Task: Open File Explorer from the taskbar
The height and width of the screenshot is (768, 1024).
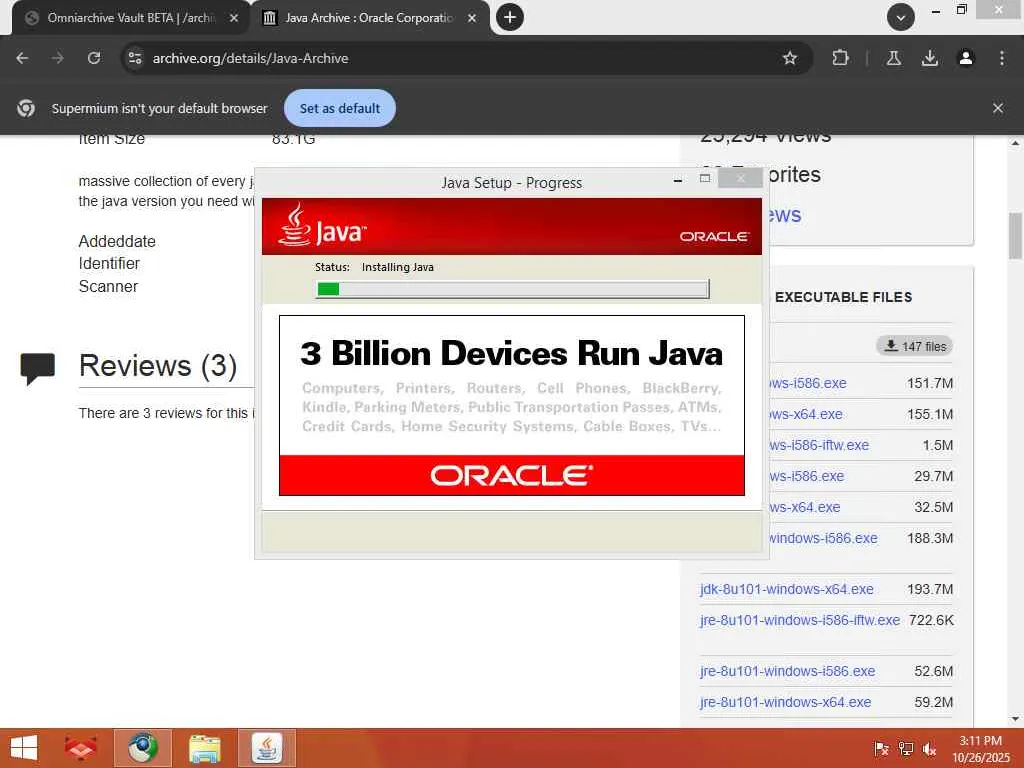Action: 204,748
